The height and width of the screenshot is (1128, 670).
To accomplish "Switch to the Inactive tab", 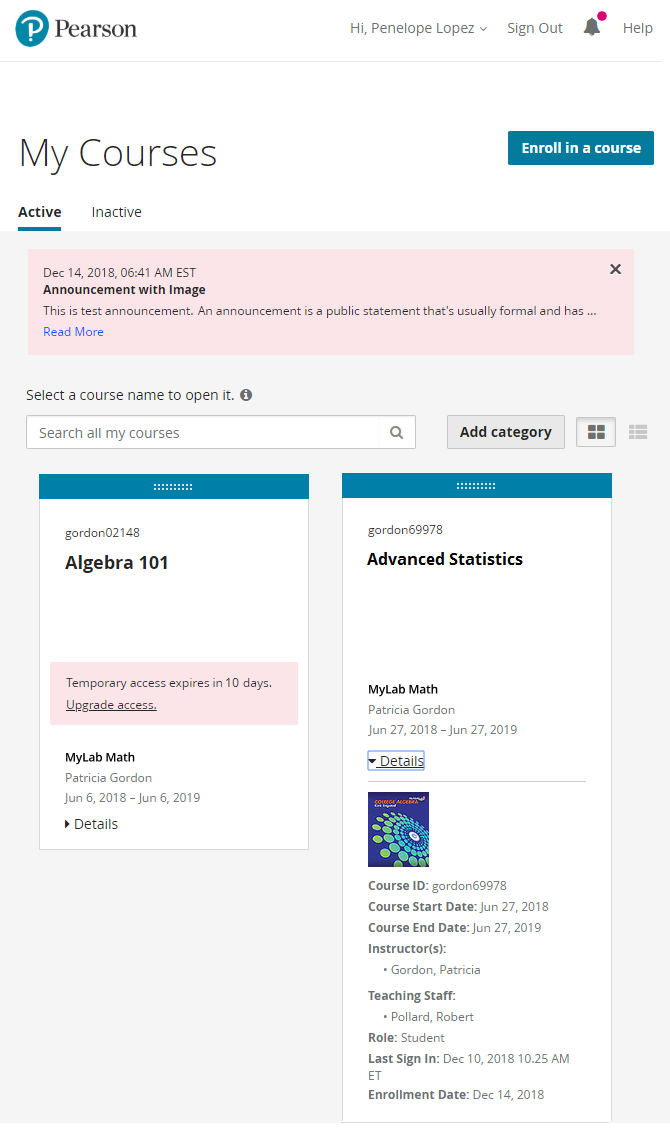I will (116, 212).
